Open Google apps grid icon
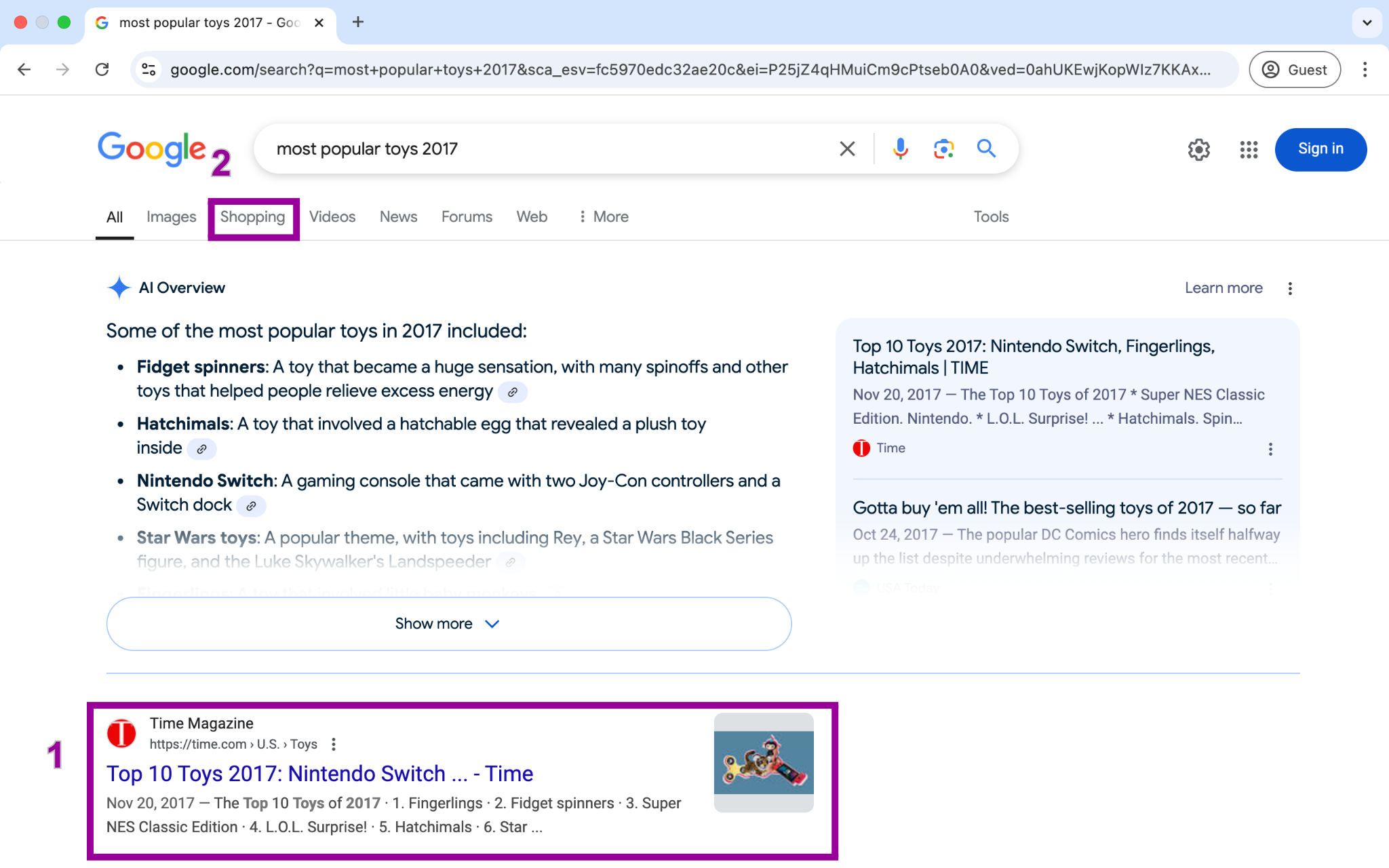Viewport: 1389px width, 868px height. point(1249,149)
